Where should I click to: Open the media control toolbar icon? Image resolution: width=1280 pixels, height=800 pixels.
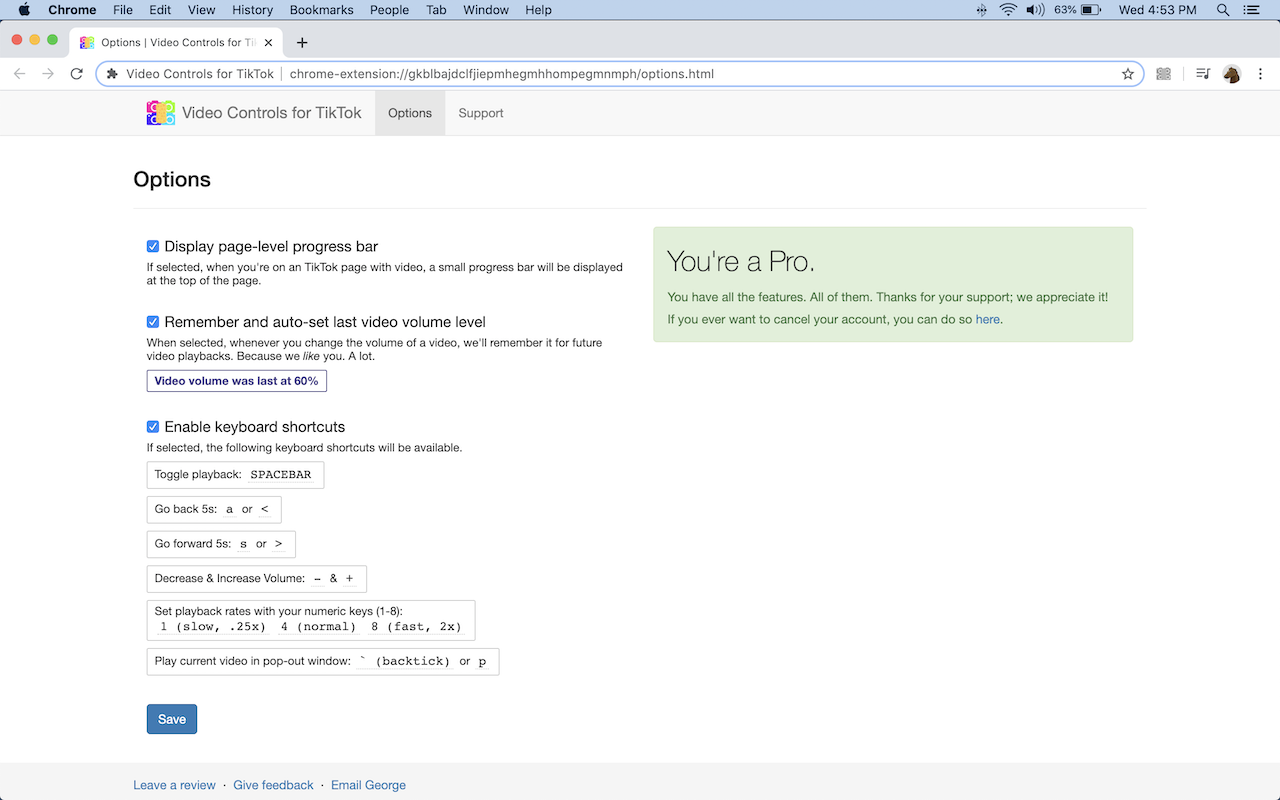coord(1203,74)
